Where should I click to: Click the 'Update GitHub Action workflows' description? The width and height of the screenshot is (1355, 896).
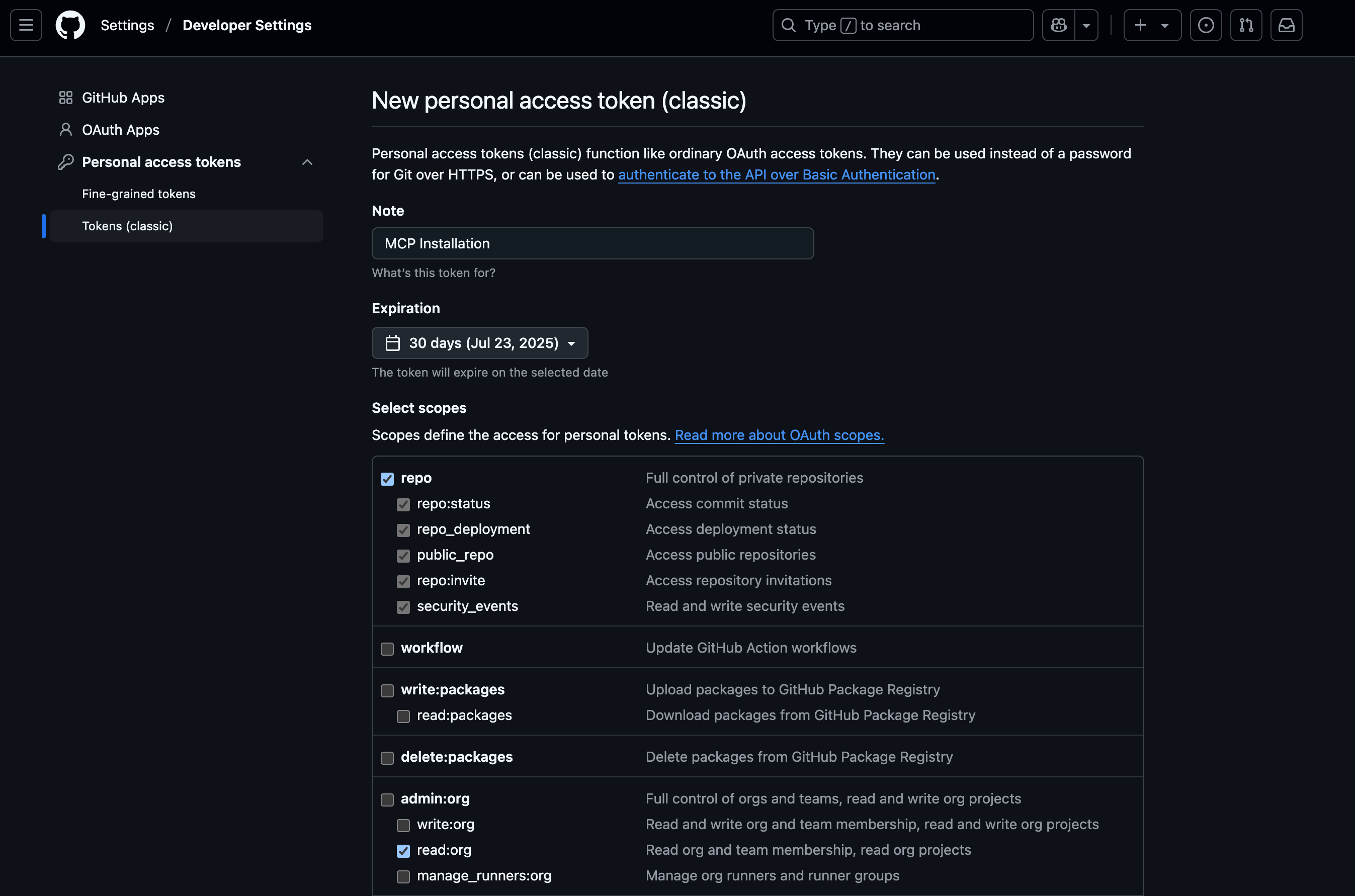(751, 648)
